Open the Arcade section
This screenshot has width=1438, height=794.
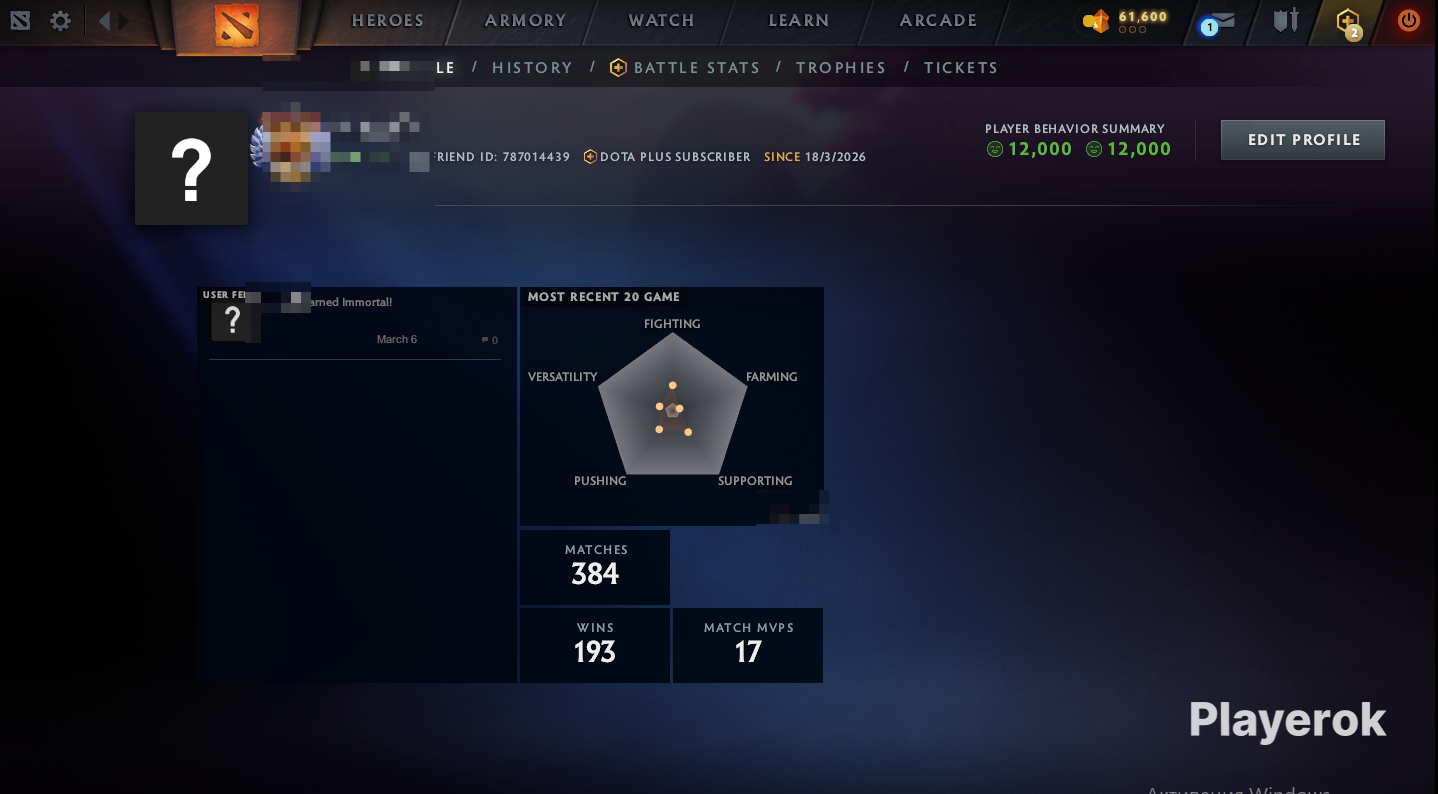(x=938, y=20)
